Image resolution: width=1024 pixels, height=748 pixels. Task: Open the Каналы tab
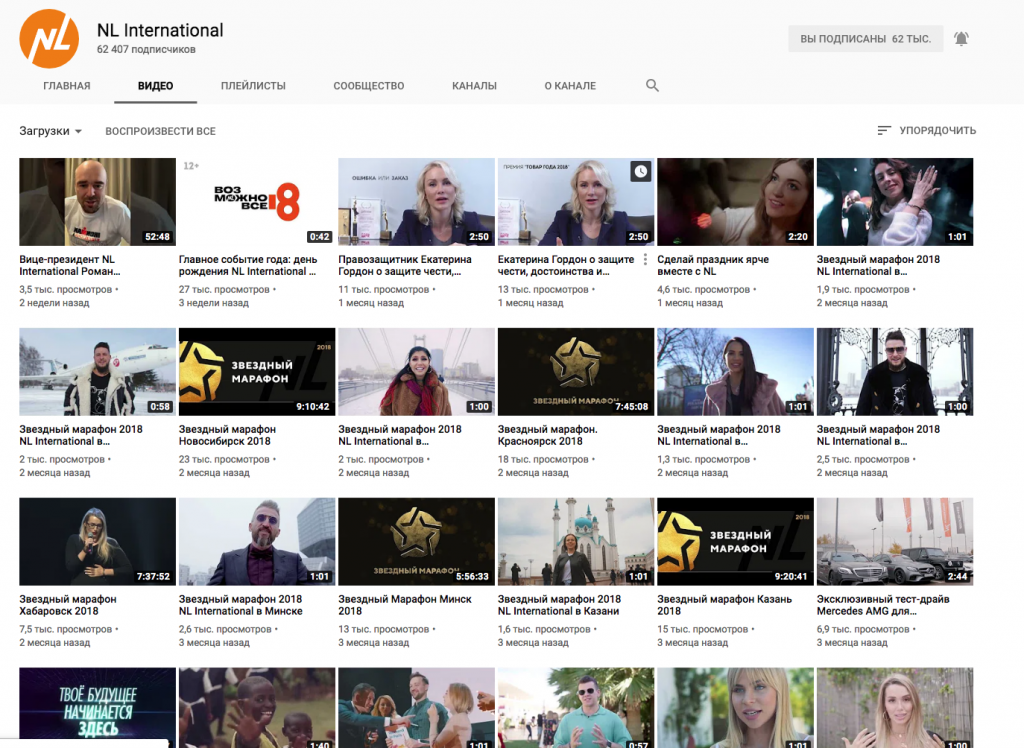click(x=474, y=86)
